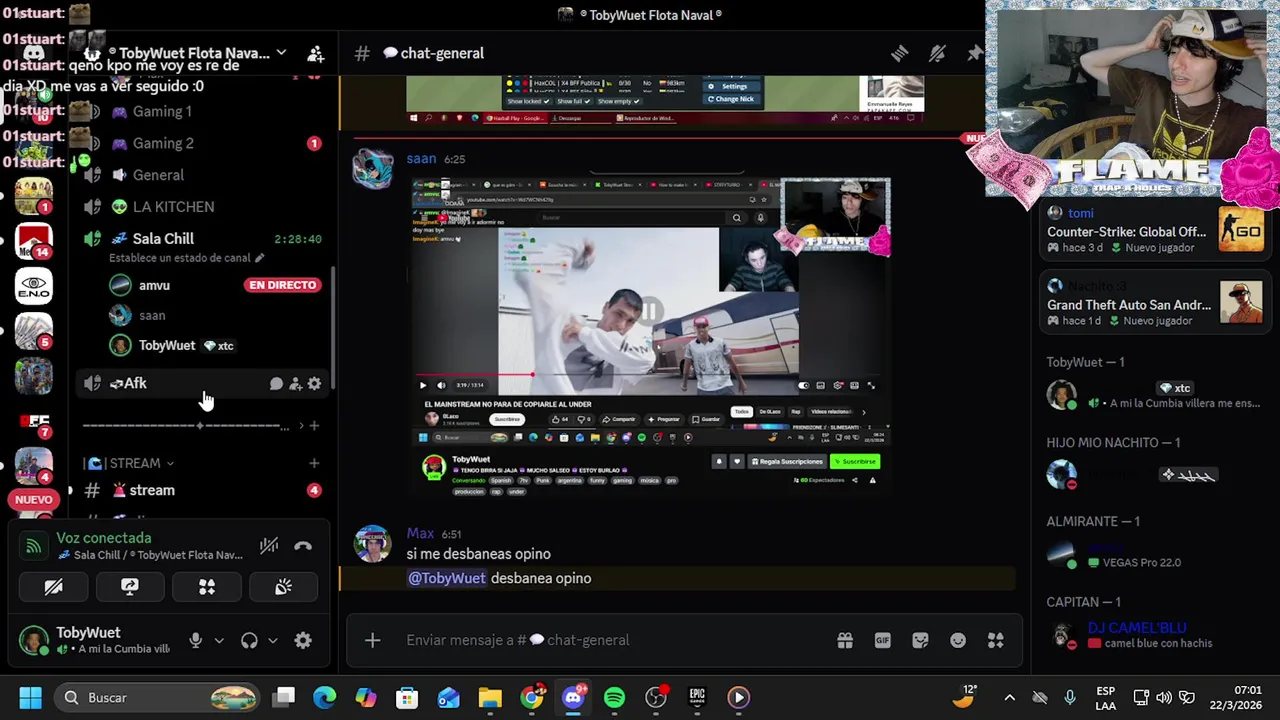This screenshot has height=720, width=1280.
Task: Expand headphone output options arrow
Action: (272, 641)
